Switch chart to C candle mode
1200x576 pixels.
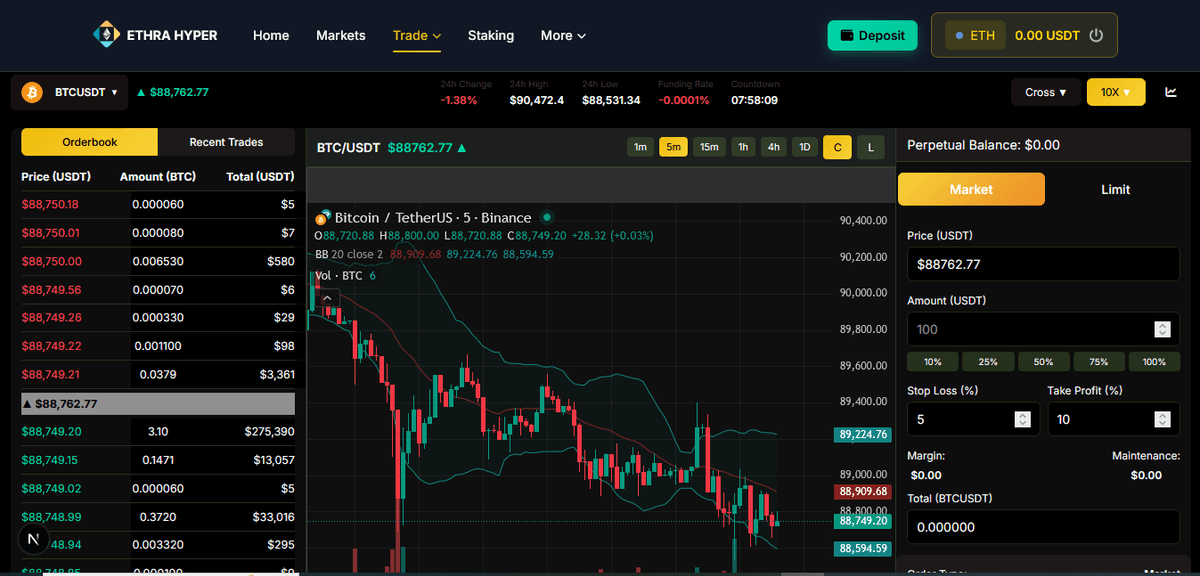coord(837,147)
